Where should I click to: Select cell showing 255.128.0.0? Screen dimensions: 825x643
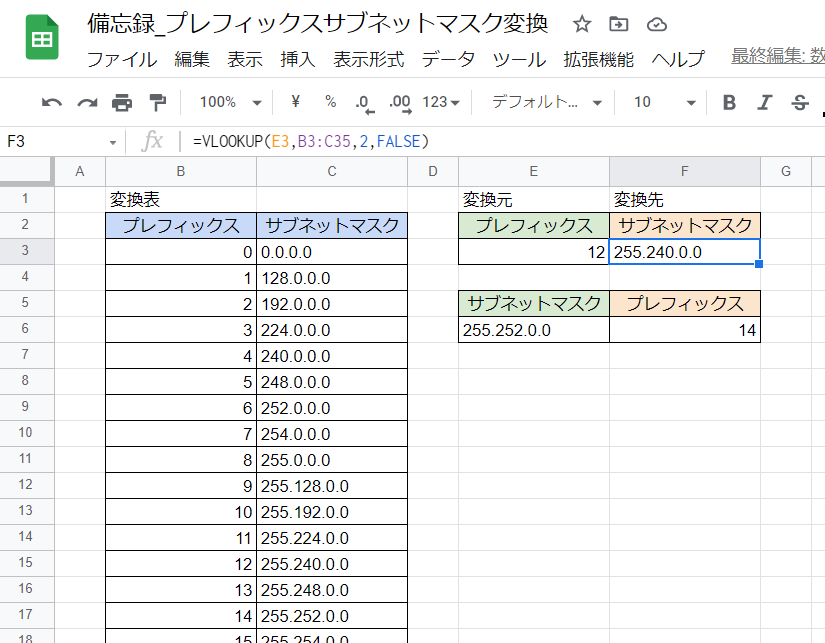click(331, 486)
